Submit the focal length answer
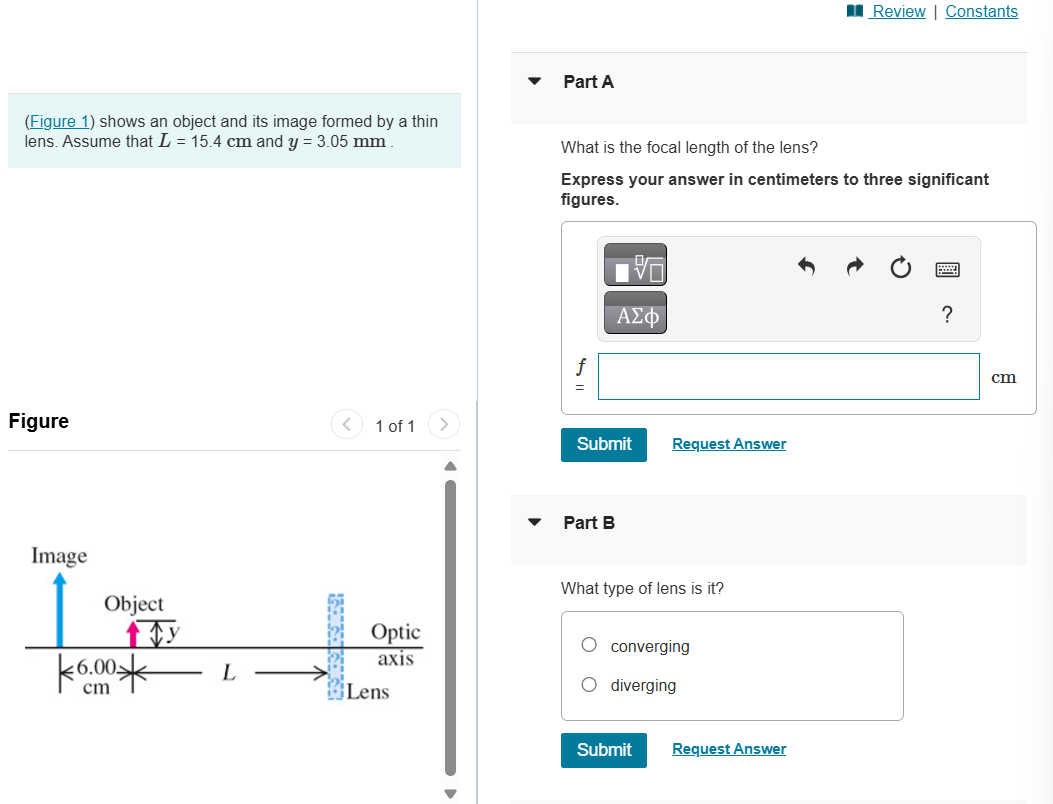 [x=603, y=444]
